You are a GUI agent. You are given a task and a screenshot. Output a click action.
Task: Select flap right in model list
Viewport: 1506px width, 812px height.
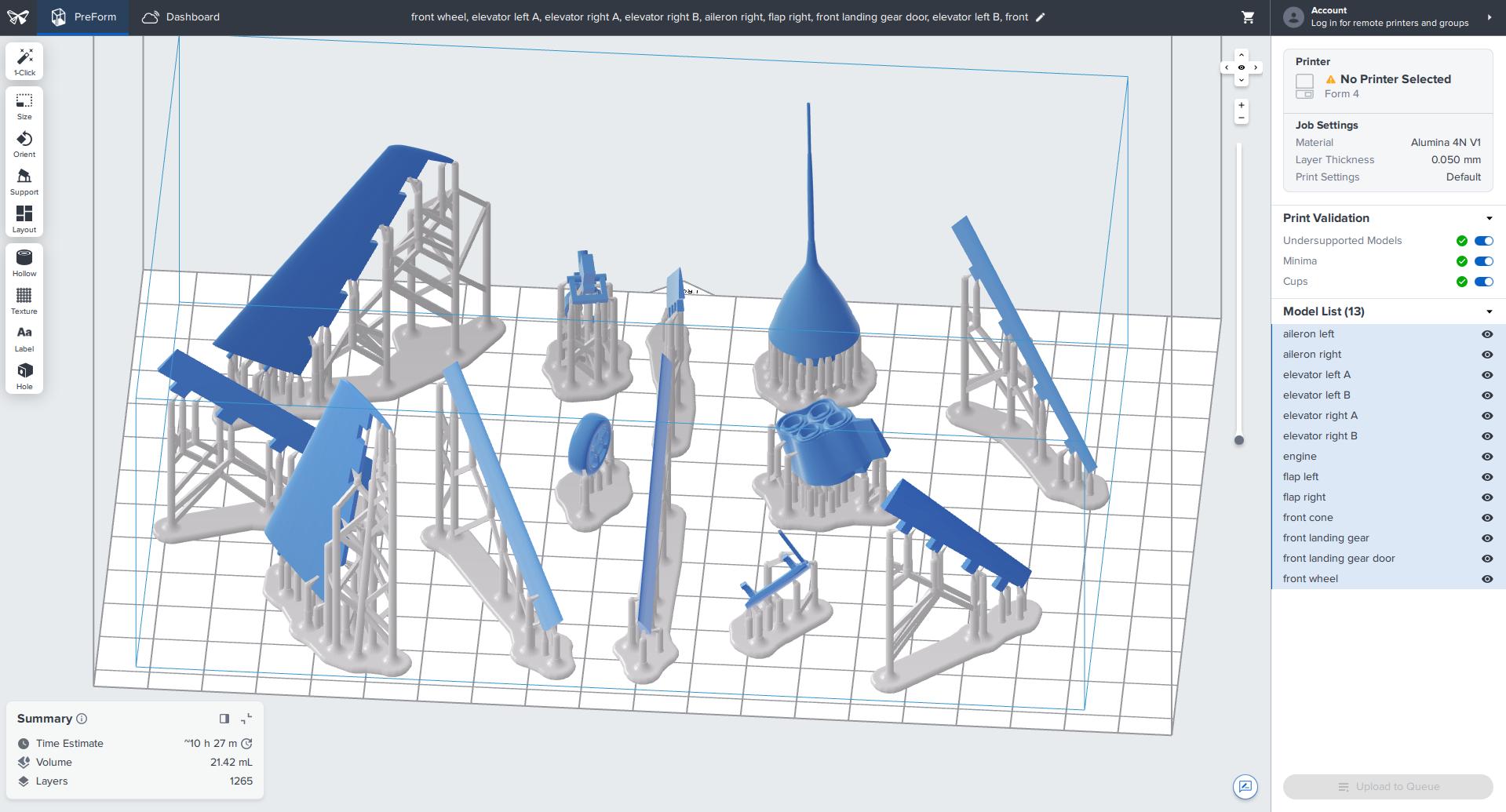click(x=1388, y=497)
